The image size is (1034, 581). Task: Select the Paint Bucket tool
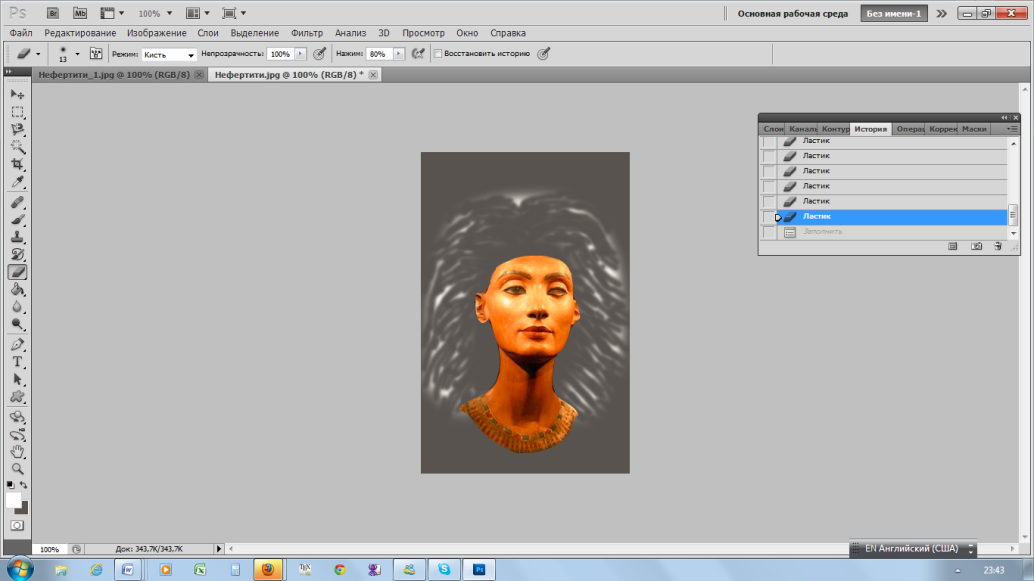point(17,289)
